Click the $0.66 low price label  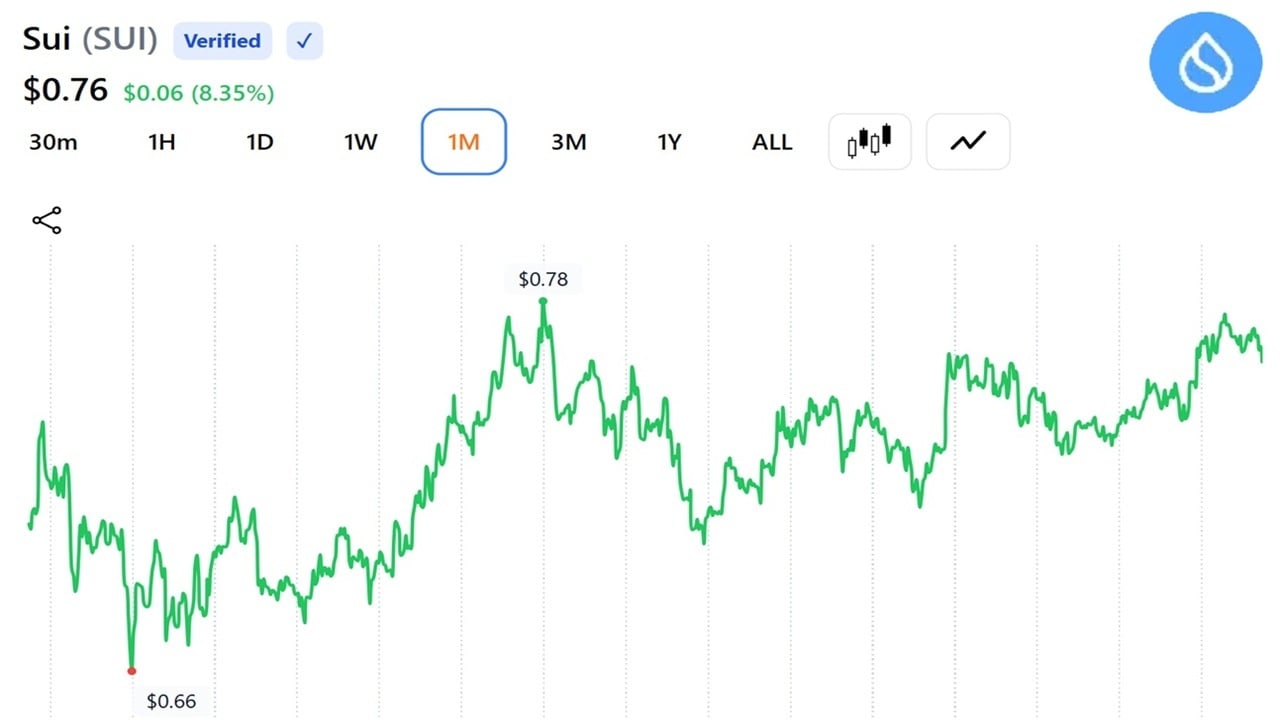pos(172,701)
